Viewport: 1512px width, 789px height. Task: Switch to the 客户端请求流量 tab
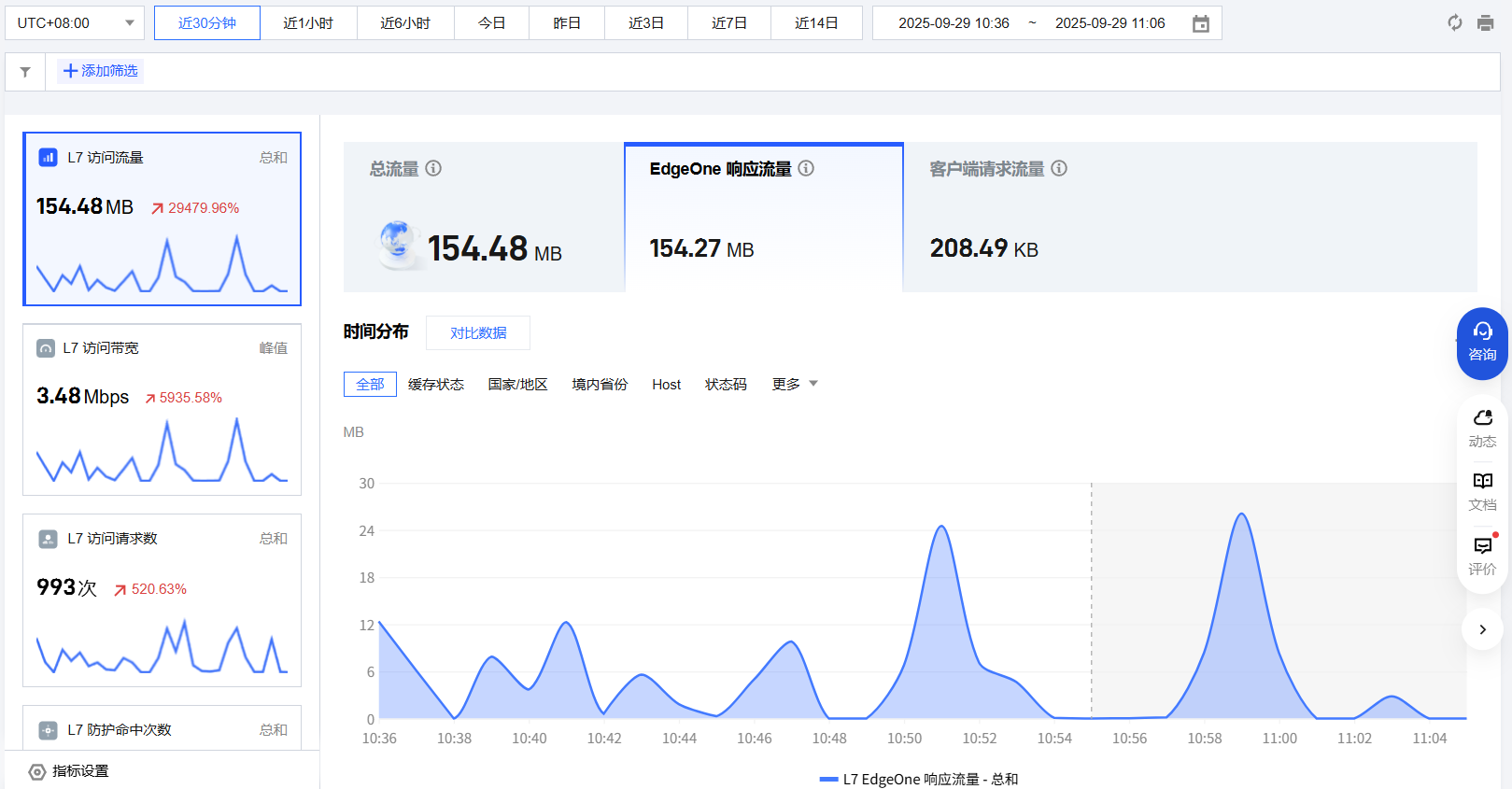[x=986, y=169]
